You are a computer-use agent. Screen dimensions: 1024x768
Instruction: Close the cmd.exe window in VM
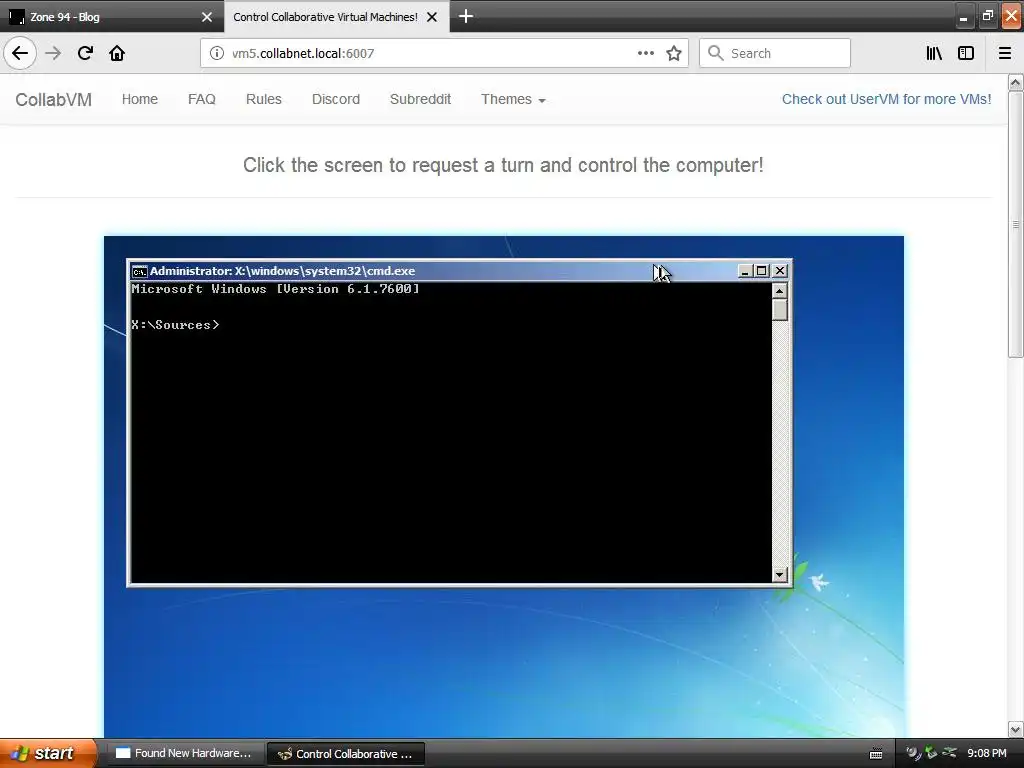click(780, 270)
